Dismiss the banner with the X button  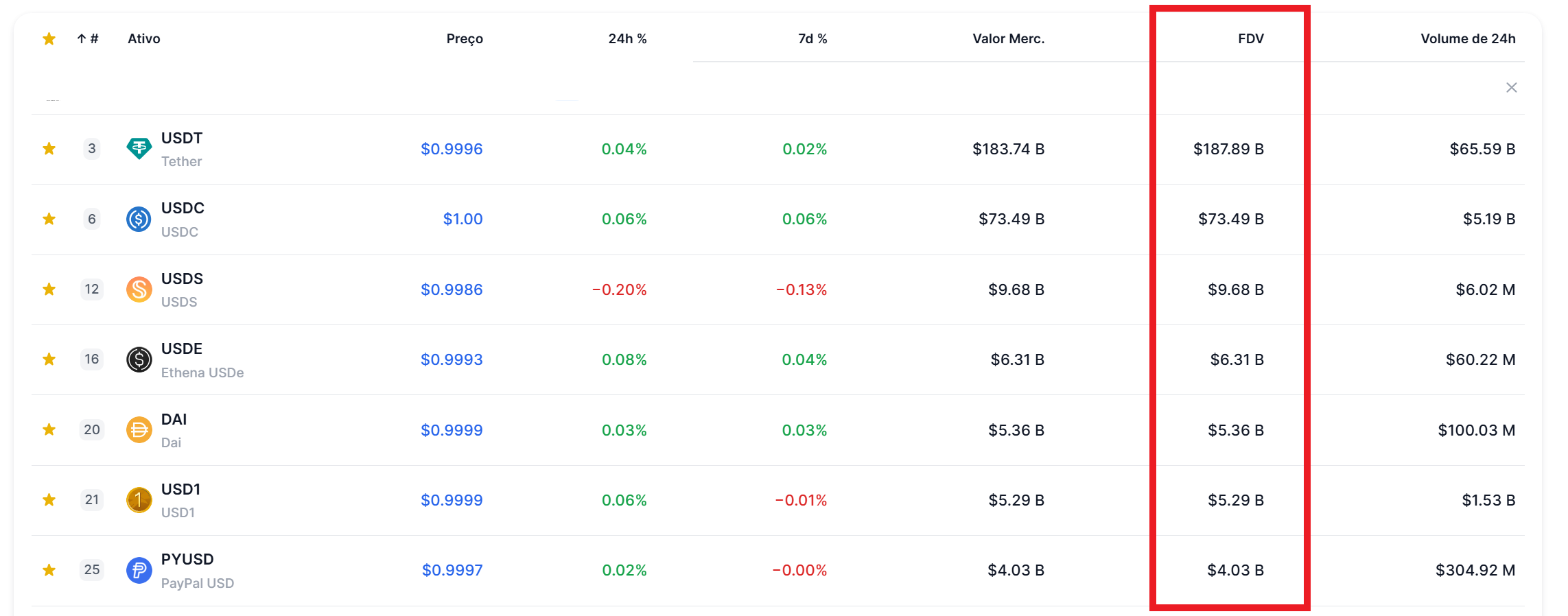(x=1512, y=87)
